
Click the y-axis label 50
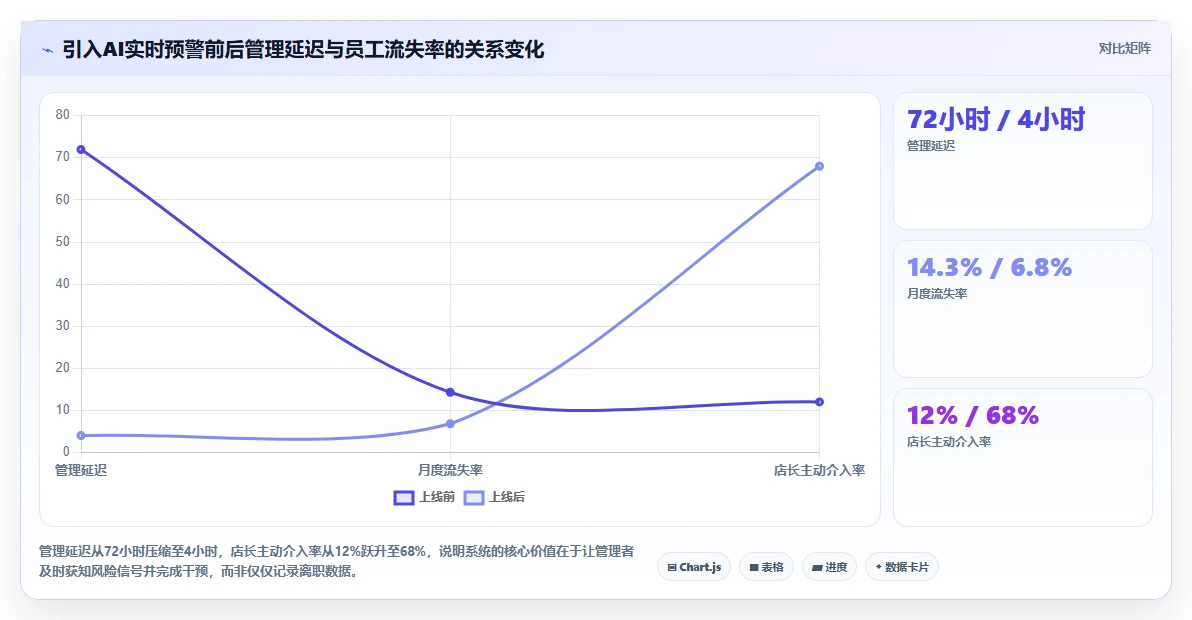62,242
